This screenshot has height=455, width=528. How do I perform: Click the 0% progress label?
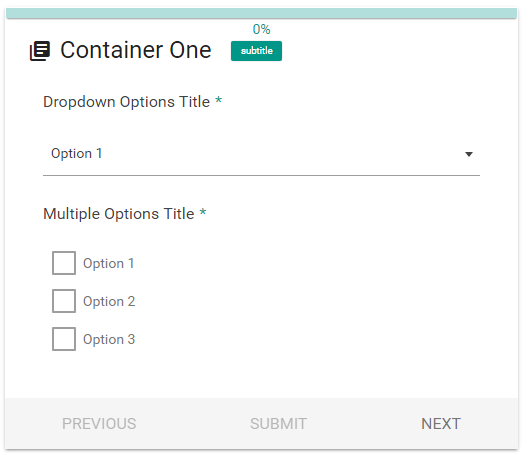261,29
